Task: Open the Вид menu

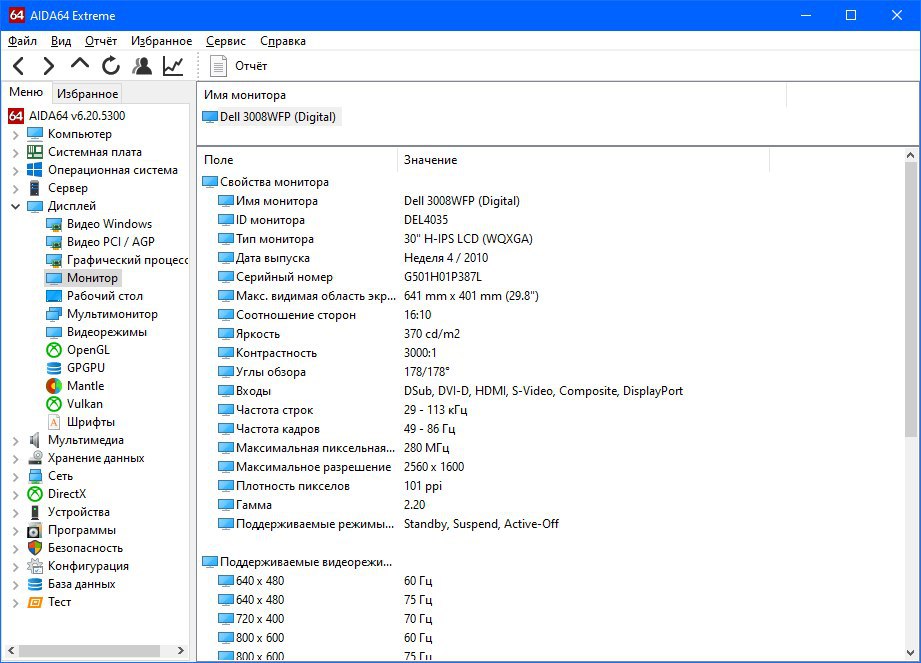Action: pyautogui.click(x=60, y=41)
